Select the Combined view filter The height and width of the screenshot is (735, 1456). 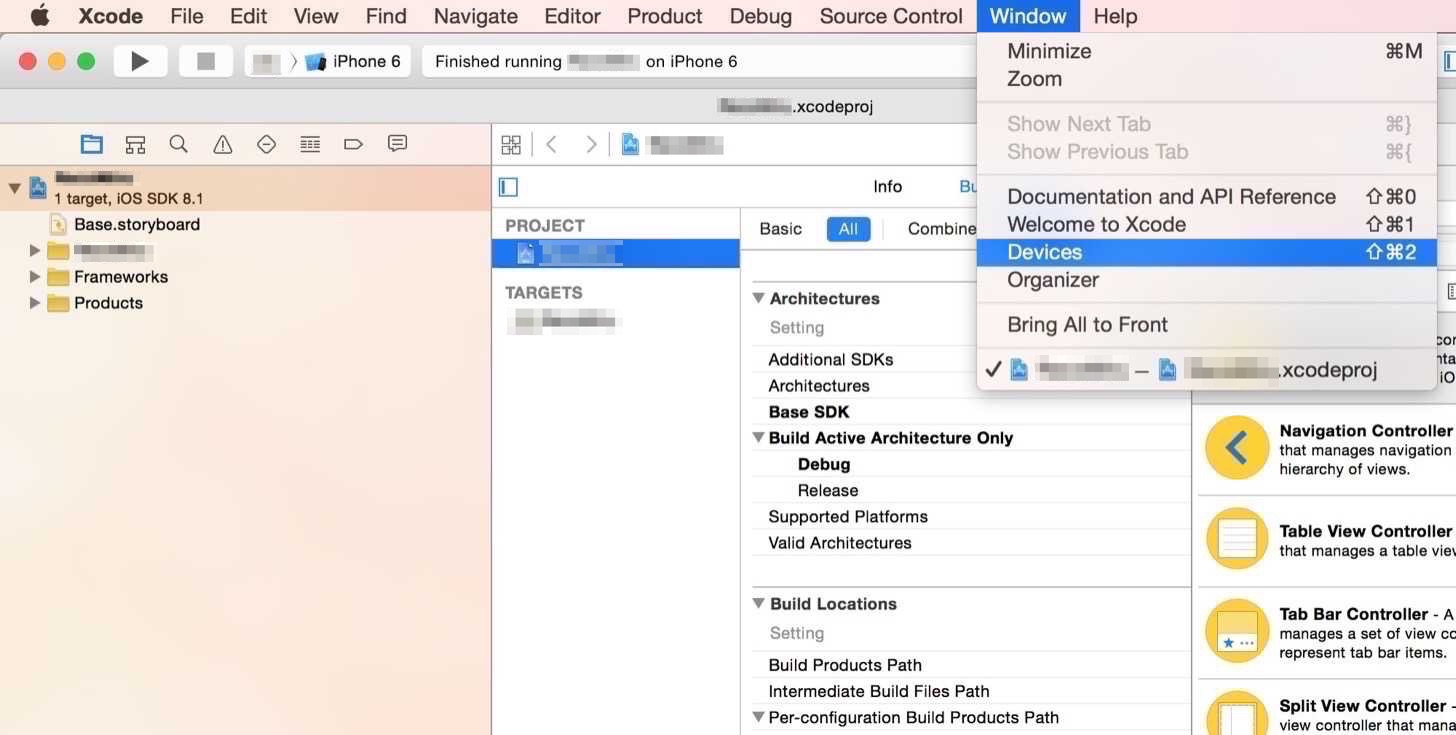tap(941, 229)
